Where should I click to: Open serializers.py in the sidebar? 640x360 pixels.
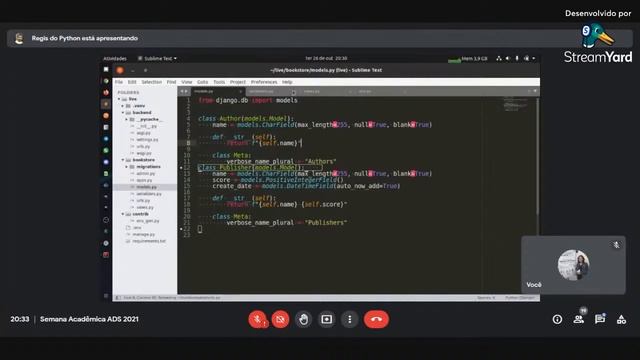[x=149, y=194]
